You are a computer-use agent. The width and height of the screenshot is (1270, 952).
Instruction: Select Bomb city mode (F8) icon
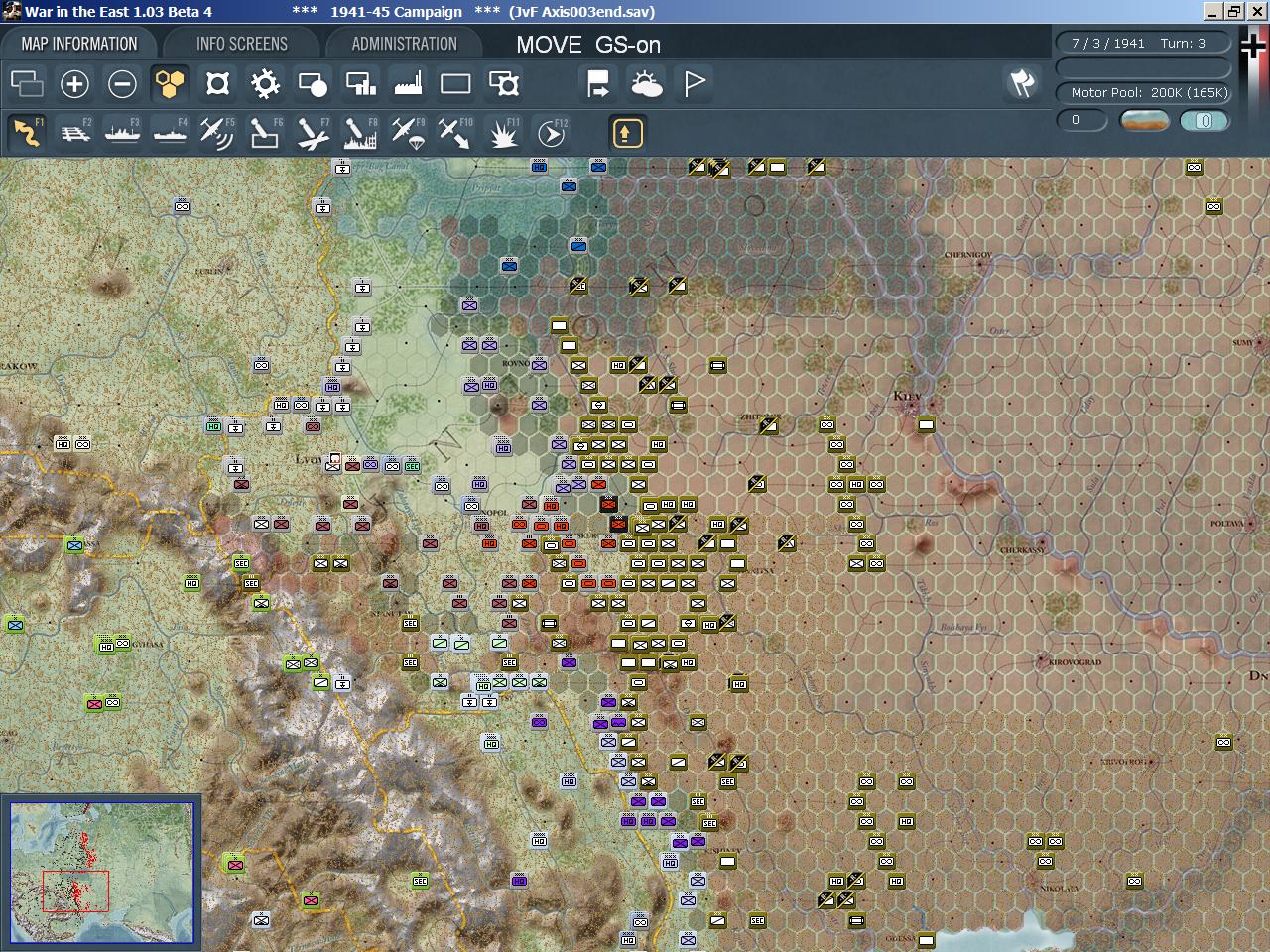359,133
